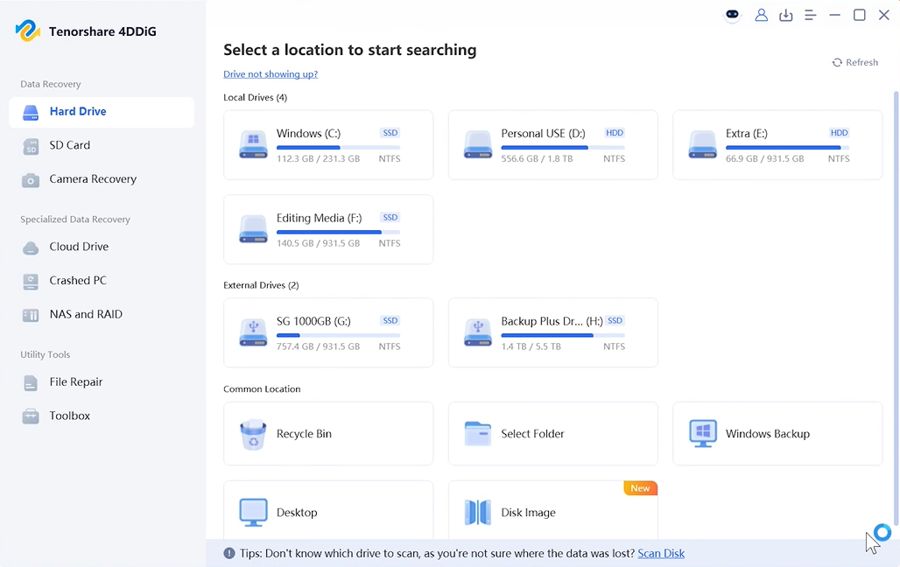900x567 pixels.
Task: Click the Scan Disk link in tips
Action: 661,554
